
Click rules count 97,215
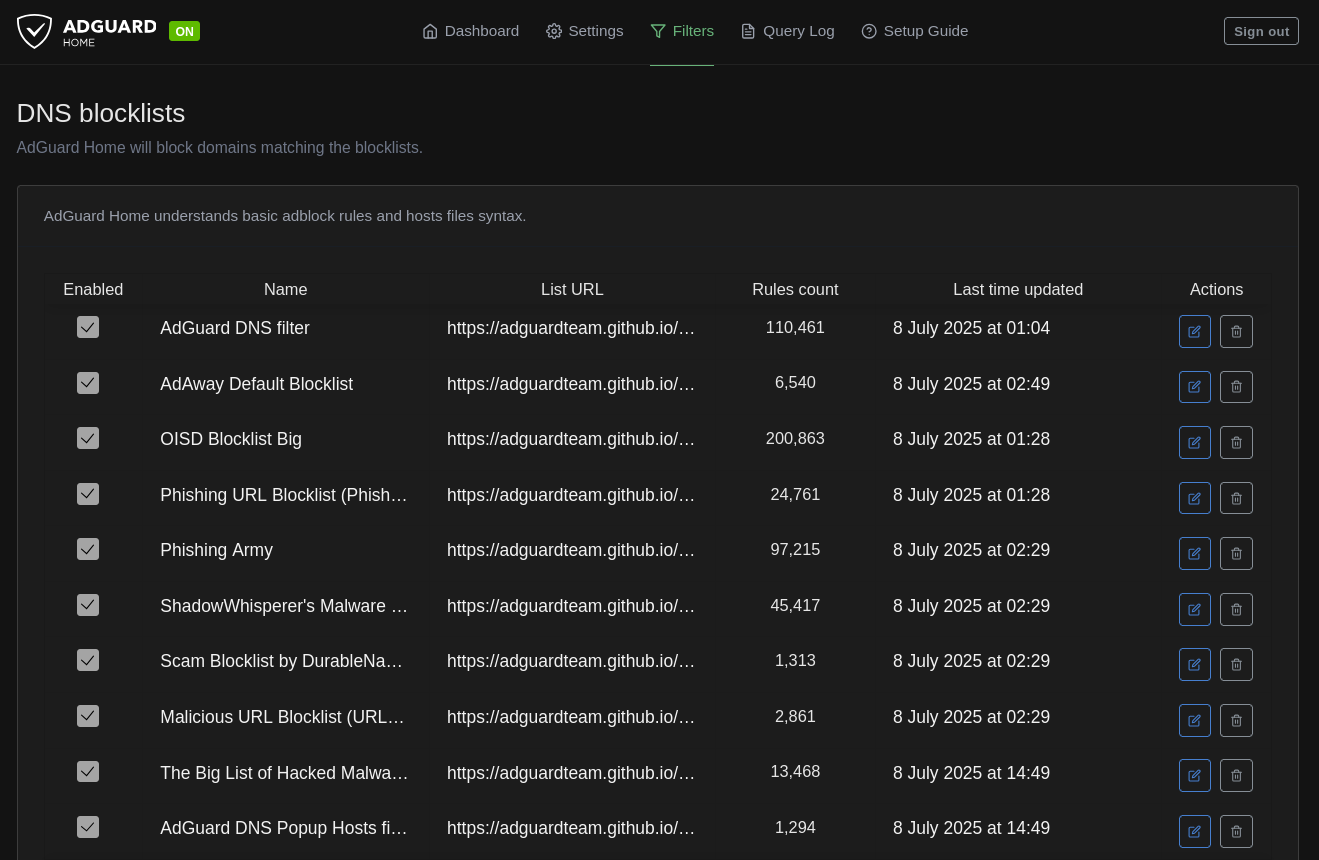[795, 549]
